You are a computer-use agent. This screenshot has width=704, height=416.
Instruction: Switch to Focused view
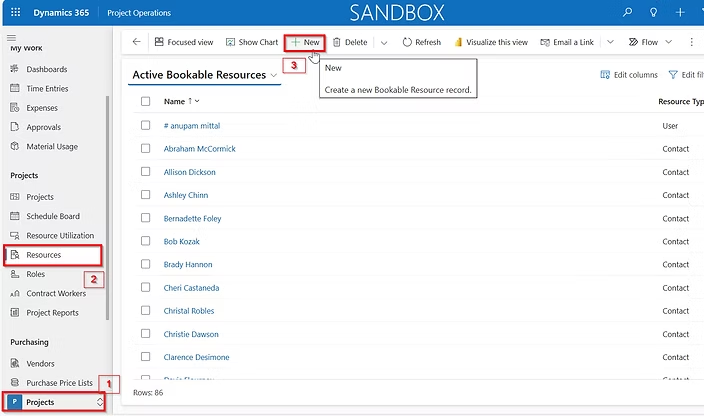click(184, 42)
